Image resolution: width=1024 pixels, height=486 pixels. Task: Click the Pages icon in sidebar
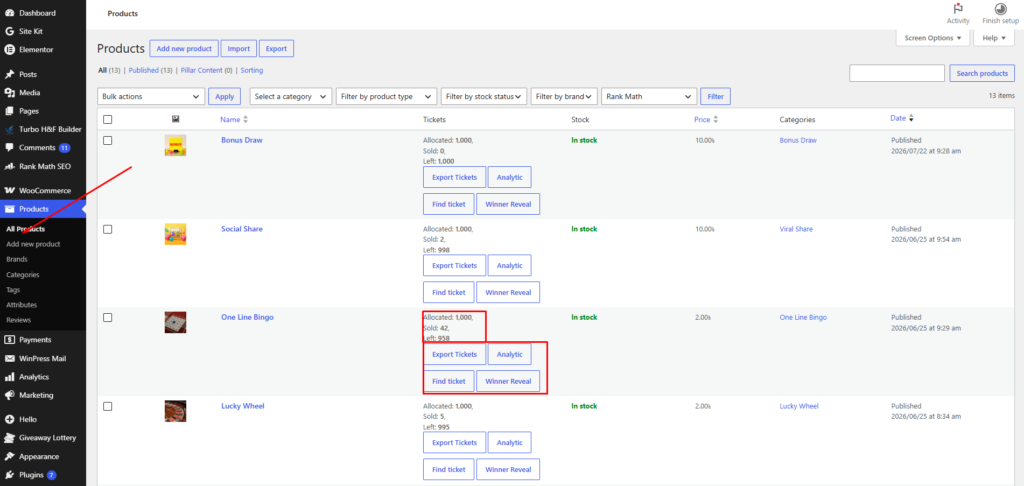(x=10, y=111)
